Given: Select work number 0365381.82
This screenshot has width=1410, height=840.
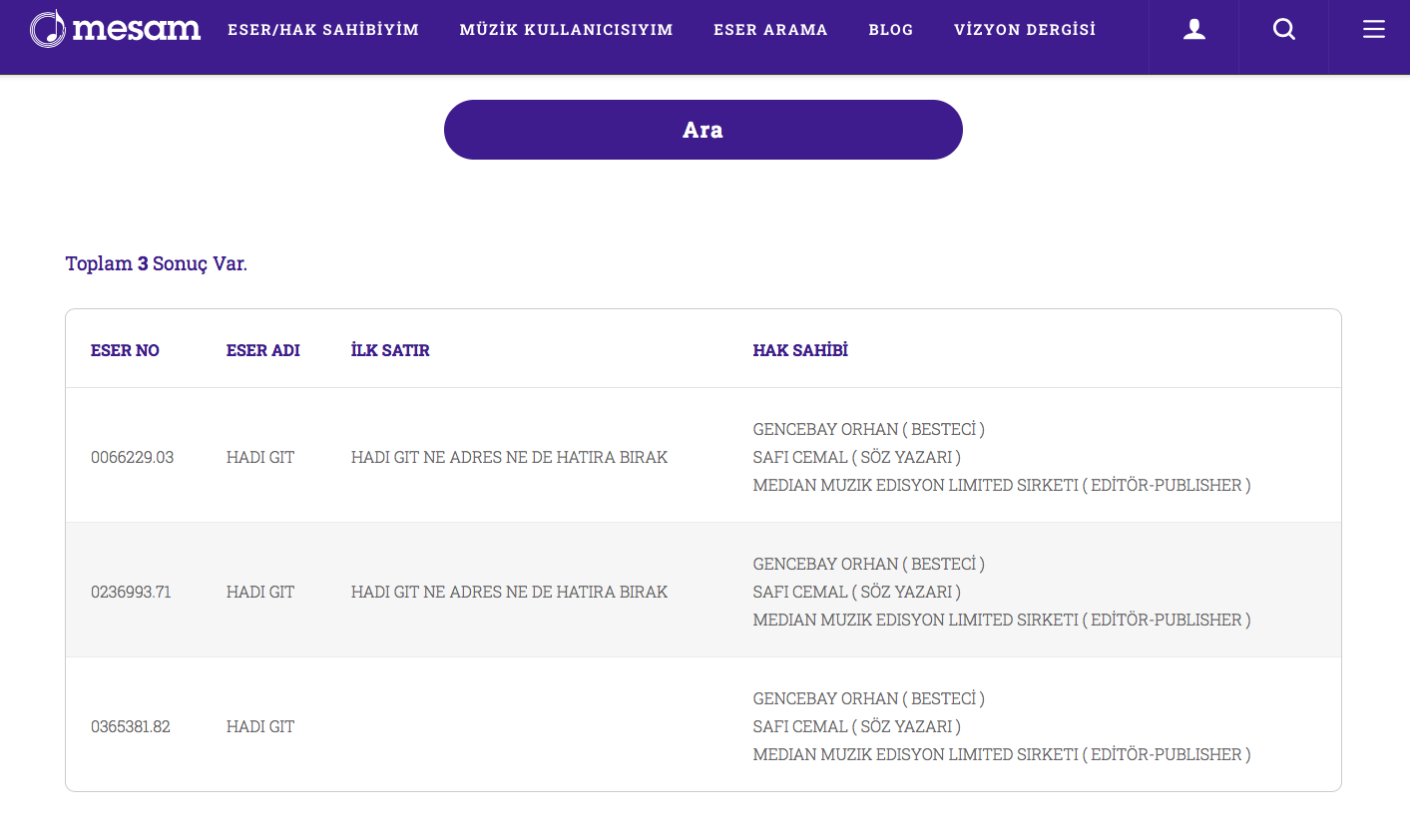Looking at the screenshot, I should [131, 726].
